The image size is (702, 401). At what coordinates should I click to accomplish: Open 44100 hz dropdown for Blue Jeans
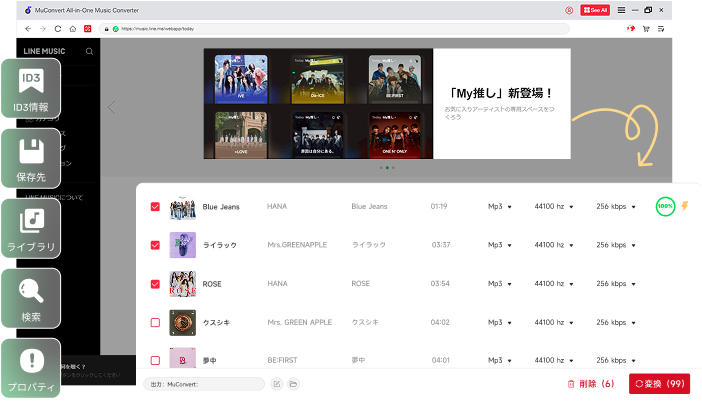(x=554, y=207)
